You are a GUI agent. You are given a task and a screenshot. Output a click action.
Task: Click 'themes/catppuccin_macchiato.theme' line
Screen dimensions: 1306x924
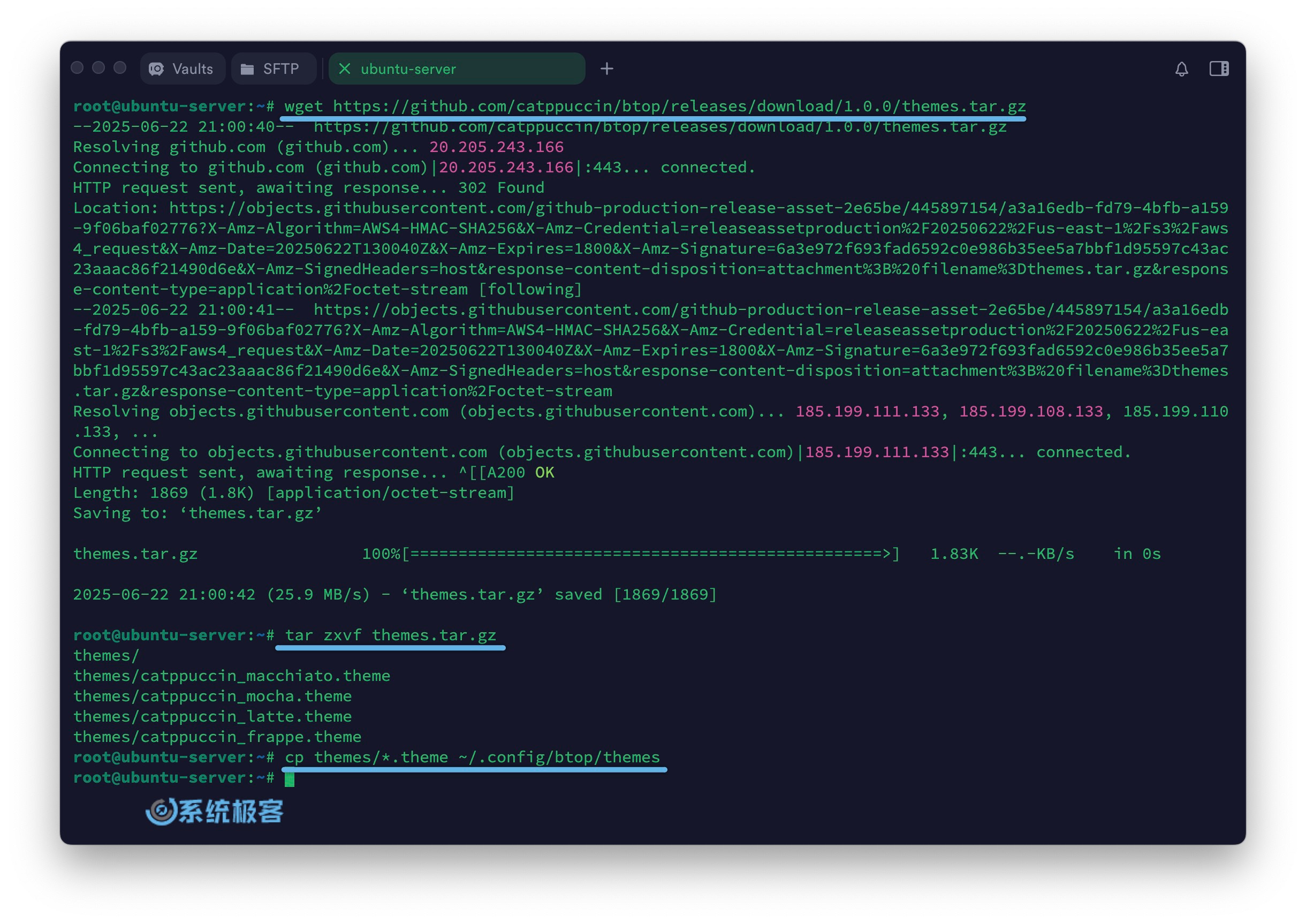pos(232,676)
